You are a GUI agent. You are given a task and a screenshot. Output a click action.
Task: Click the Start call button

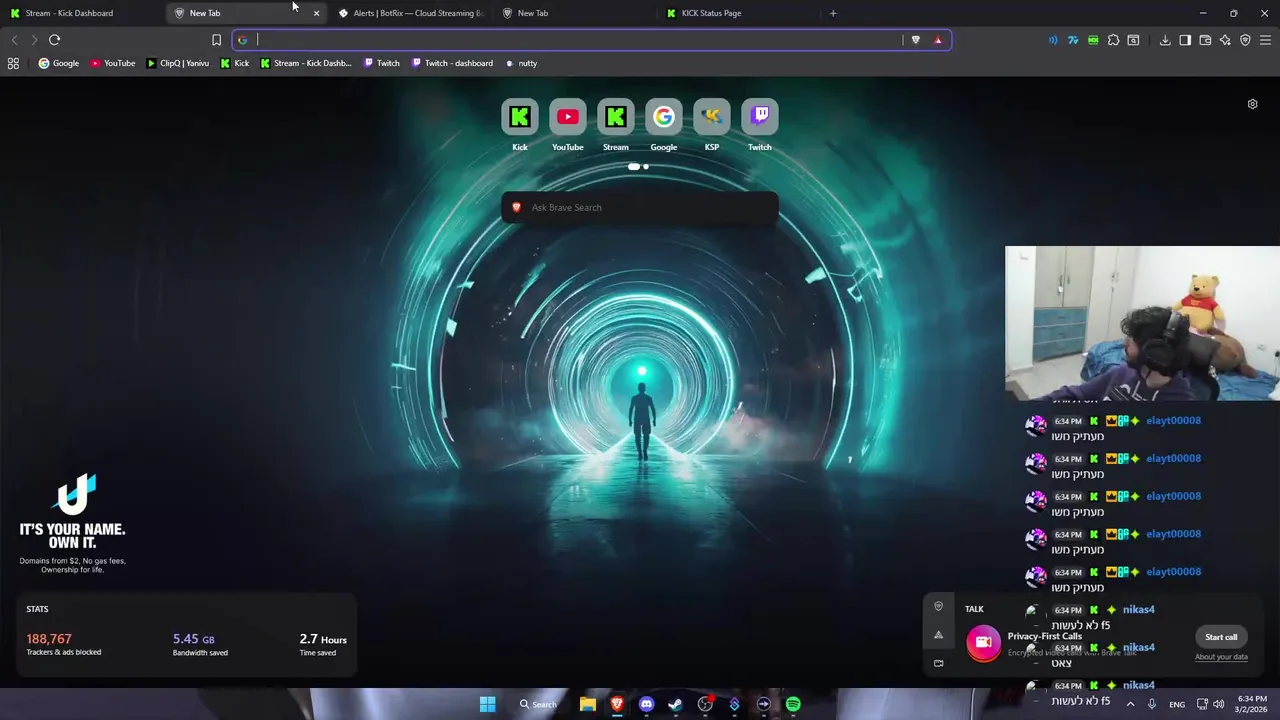[x=1220, y=637]
